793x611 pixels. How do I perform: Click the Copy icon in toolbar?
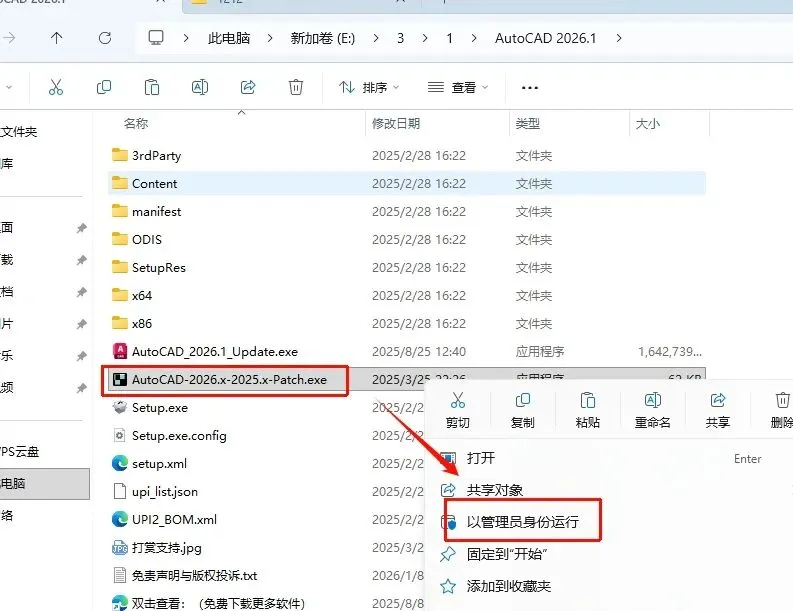[104, 88]
